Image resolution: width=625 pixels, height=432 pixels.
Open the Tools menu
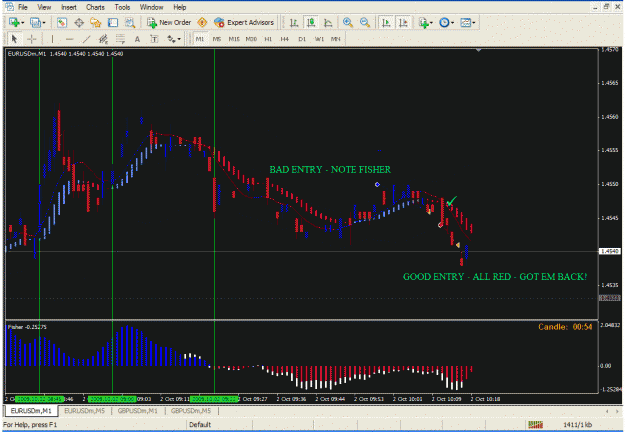click(x=122, y=7)
